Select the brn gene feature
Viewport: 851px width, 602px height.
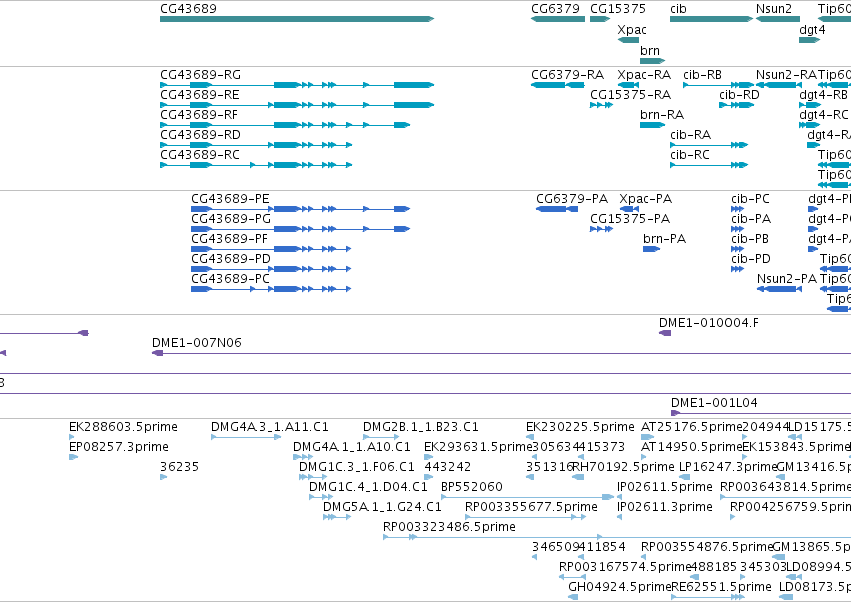coord(652,61)
